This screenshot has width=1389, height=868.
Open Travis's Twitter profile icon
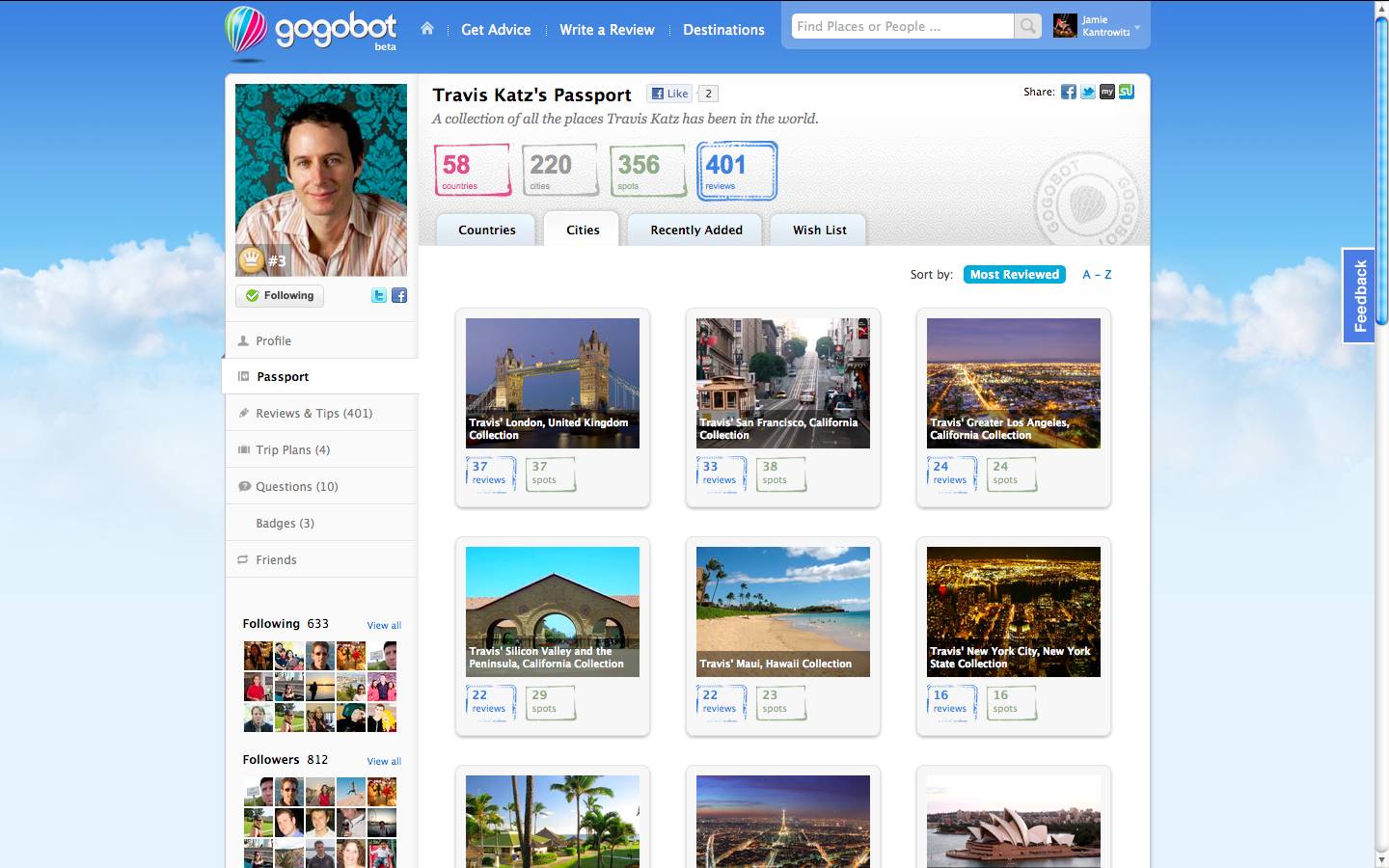[x=379, y=295]
